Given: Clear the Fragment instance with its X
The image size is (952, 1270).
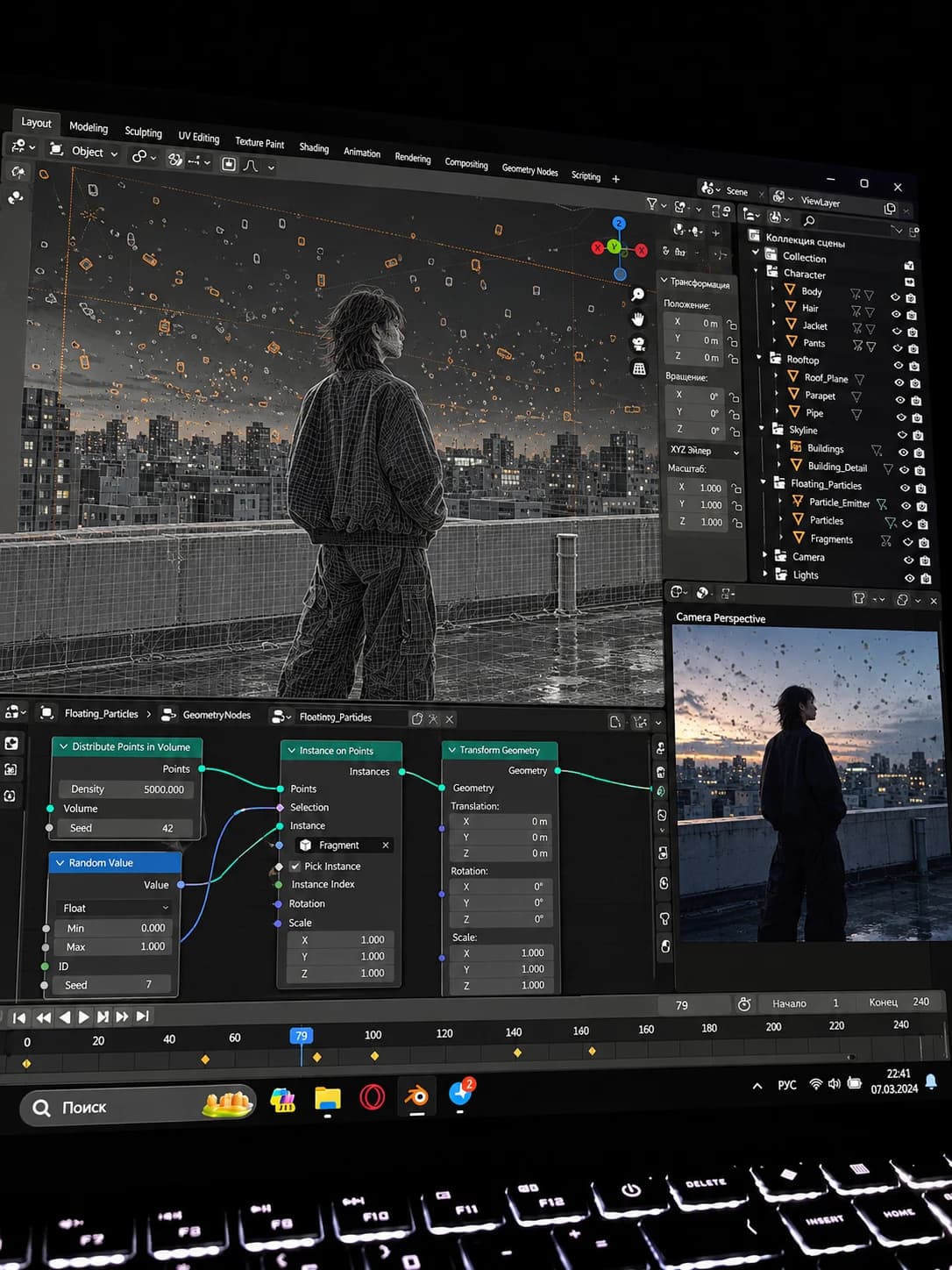Looking at the screenshot, I should (x=386, y=845).
